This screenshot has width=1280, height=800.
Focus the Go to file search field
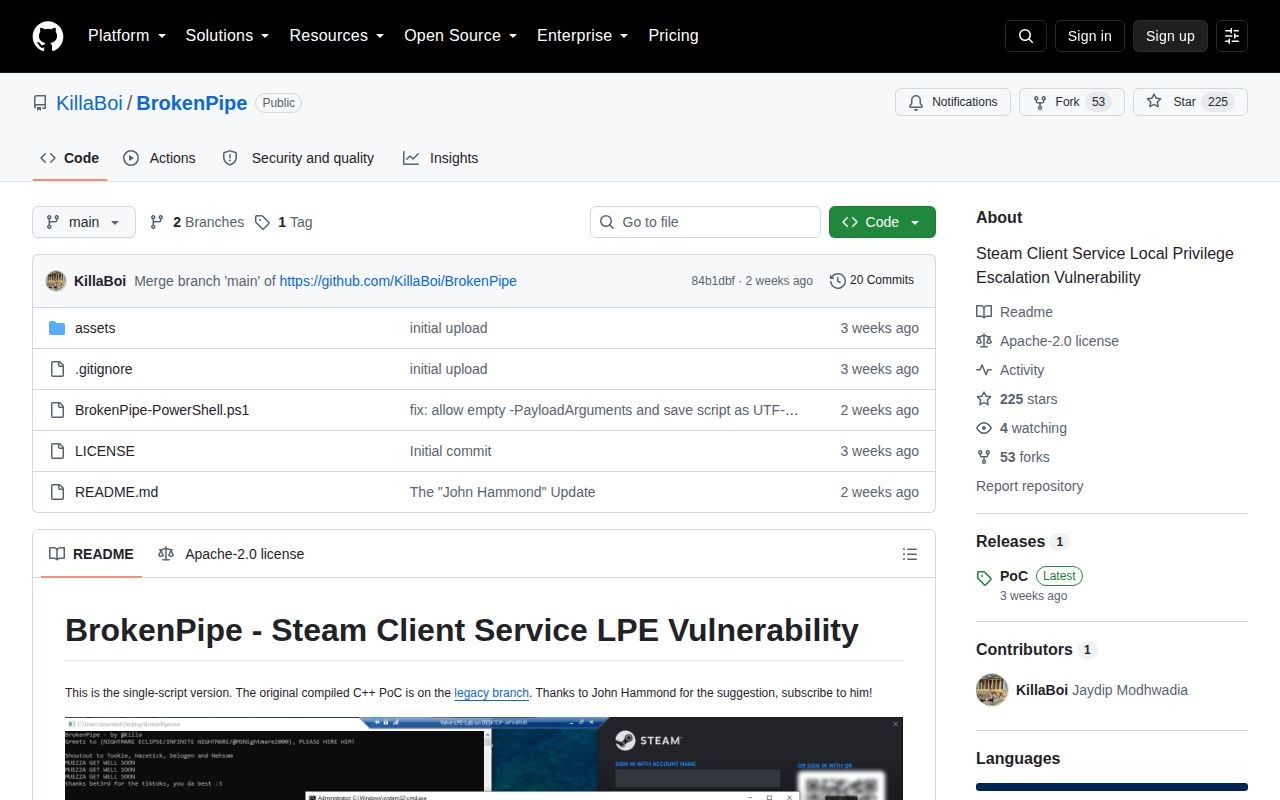[x=705, y=222]
